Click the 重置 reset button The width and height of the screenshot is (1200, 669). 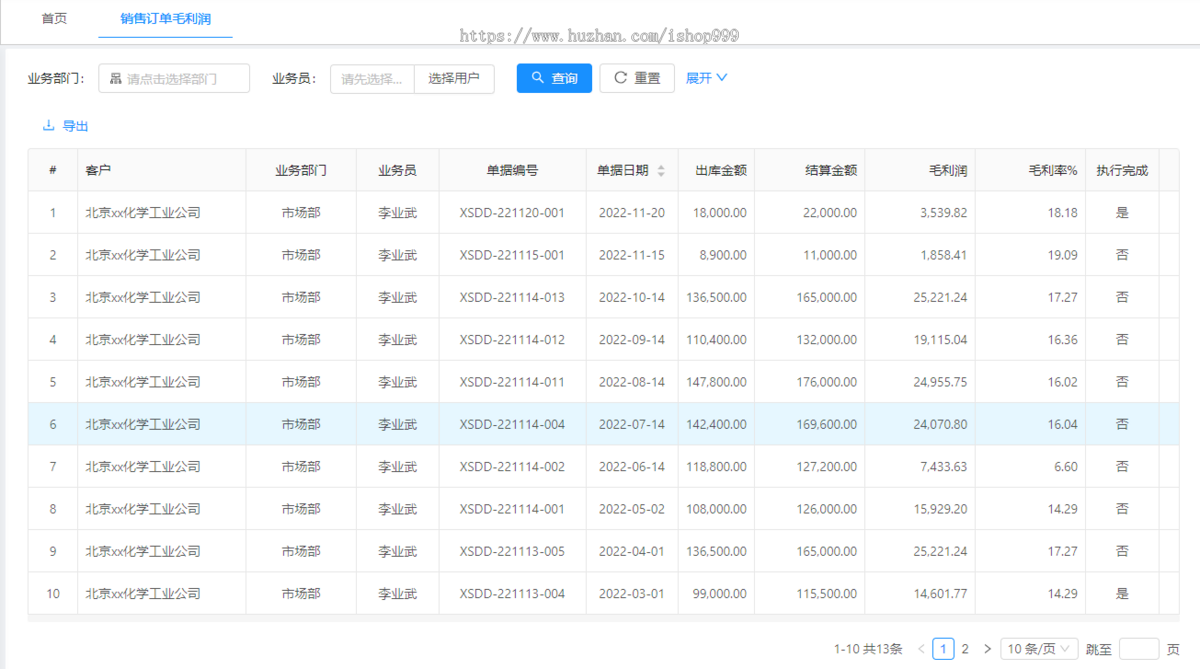tap(637, 78)
